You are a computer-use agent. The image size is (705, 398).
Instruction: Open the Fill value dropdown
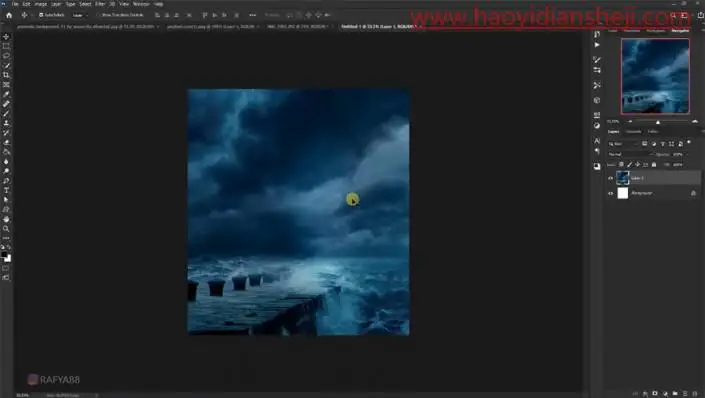(678, 165)
